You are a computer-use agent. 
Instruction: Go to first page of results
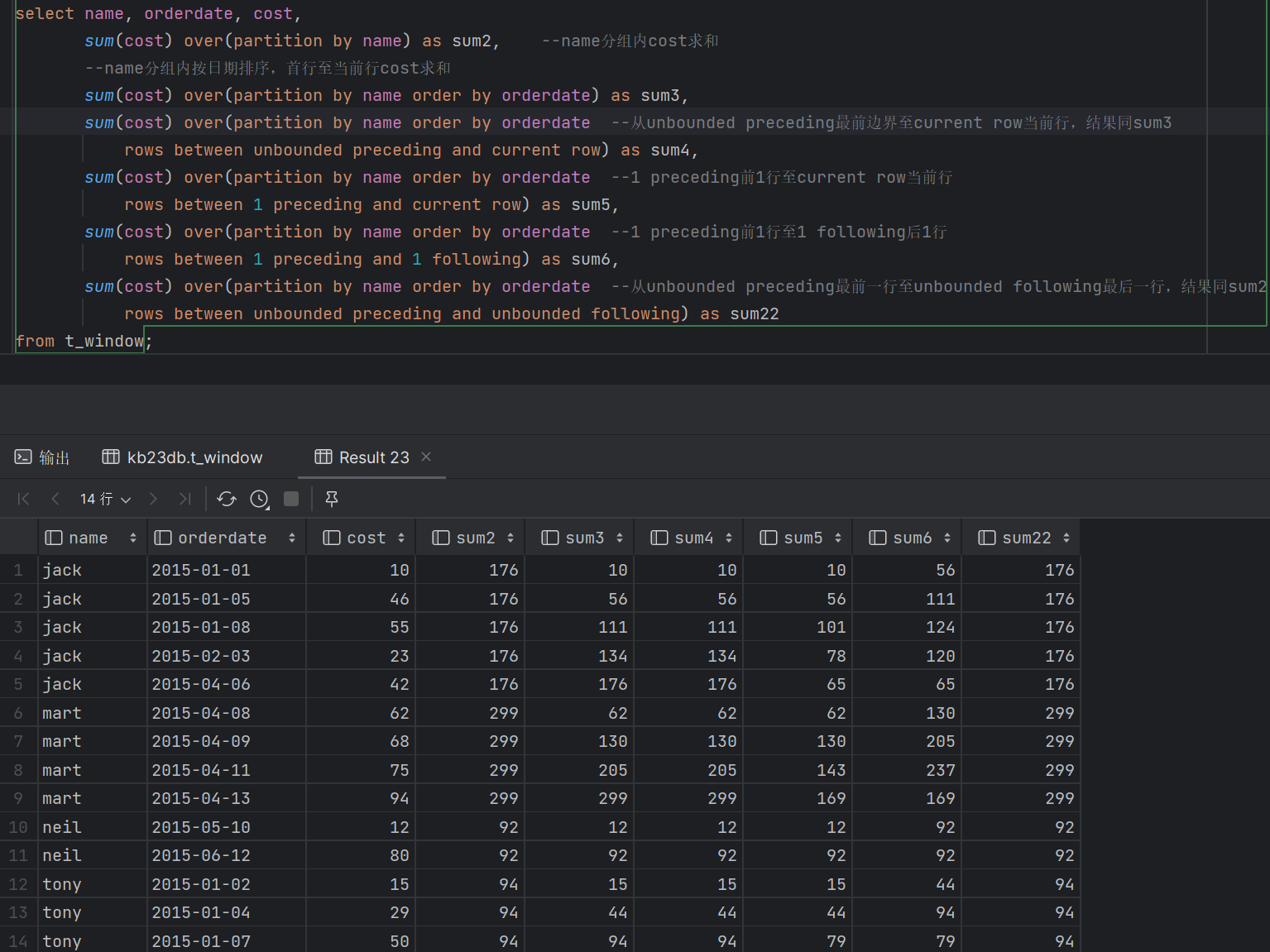coord(23,499)
